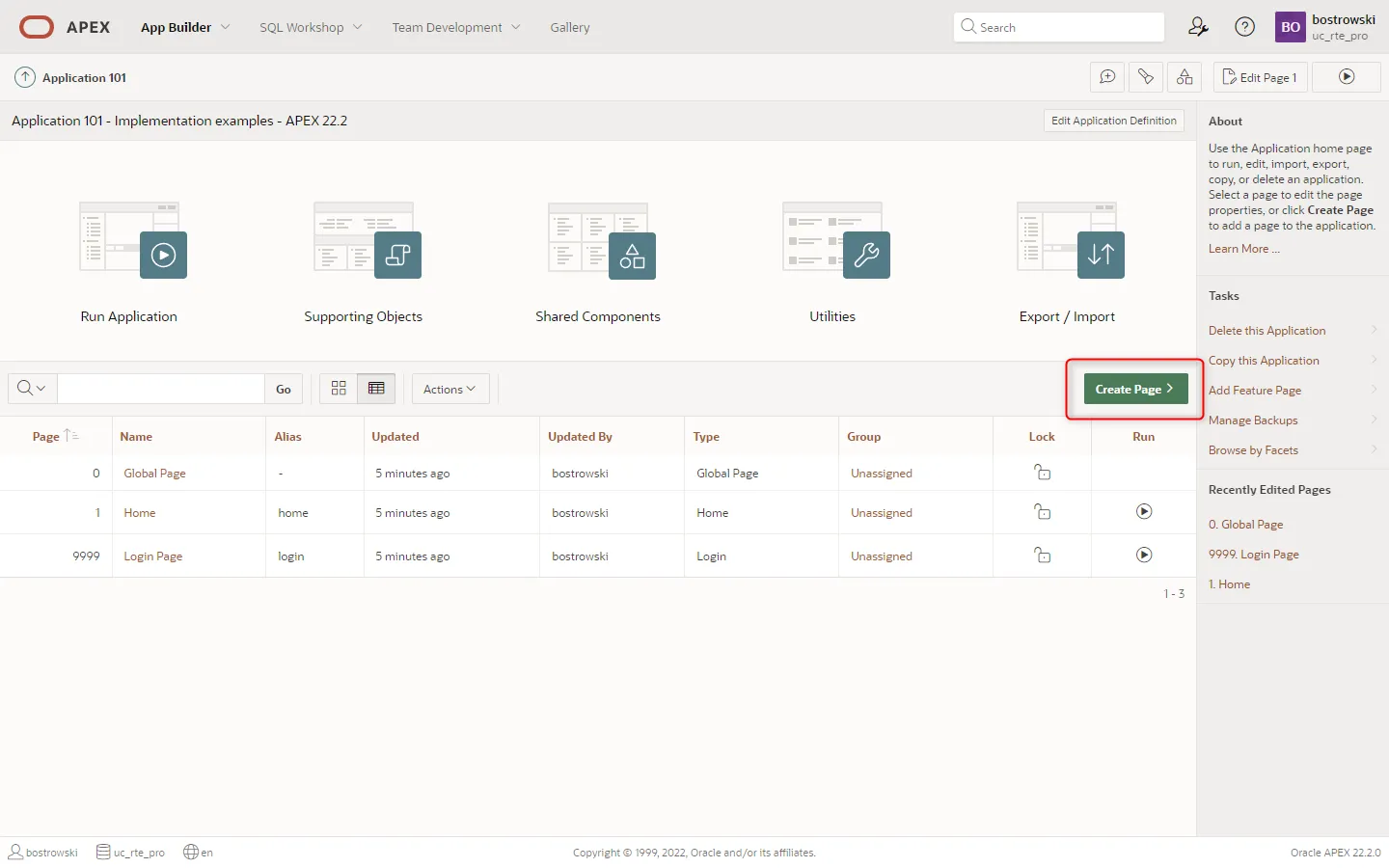This screenshot has width=1389, height=868.
Task: Sort by the Page column header
Action: pyautogui.click(x=46, y=437)
